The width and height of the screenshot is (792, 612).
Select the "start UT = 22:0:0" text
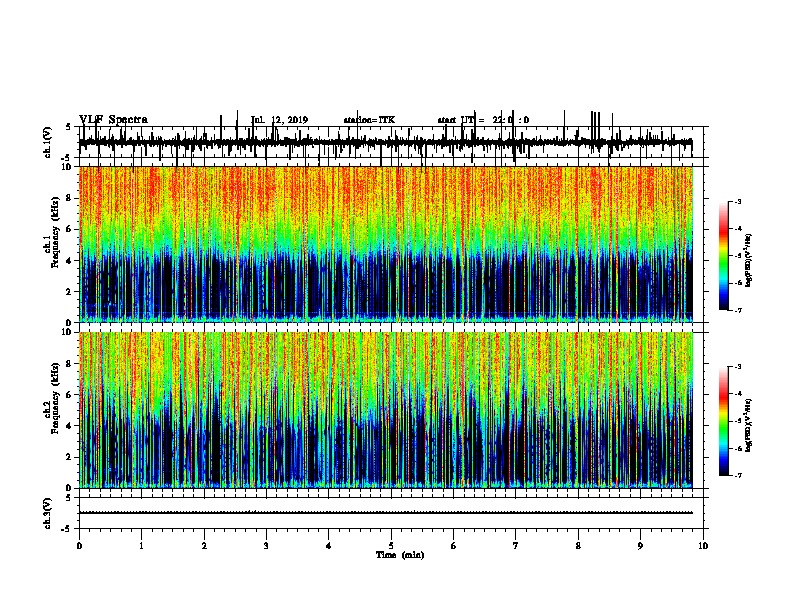point(483,120)
